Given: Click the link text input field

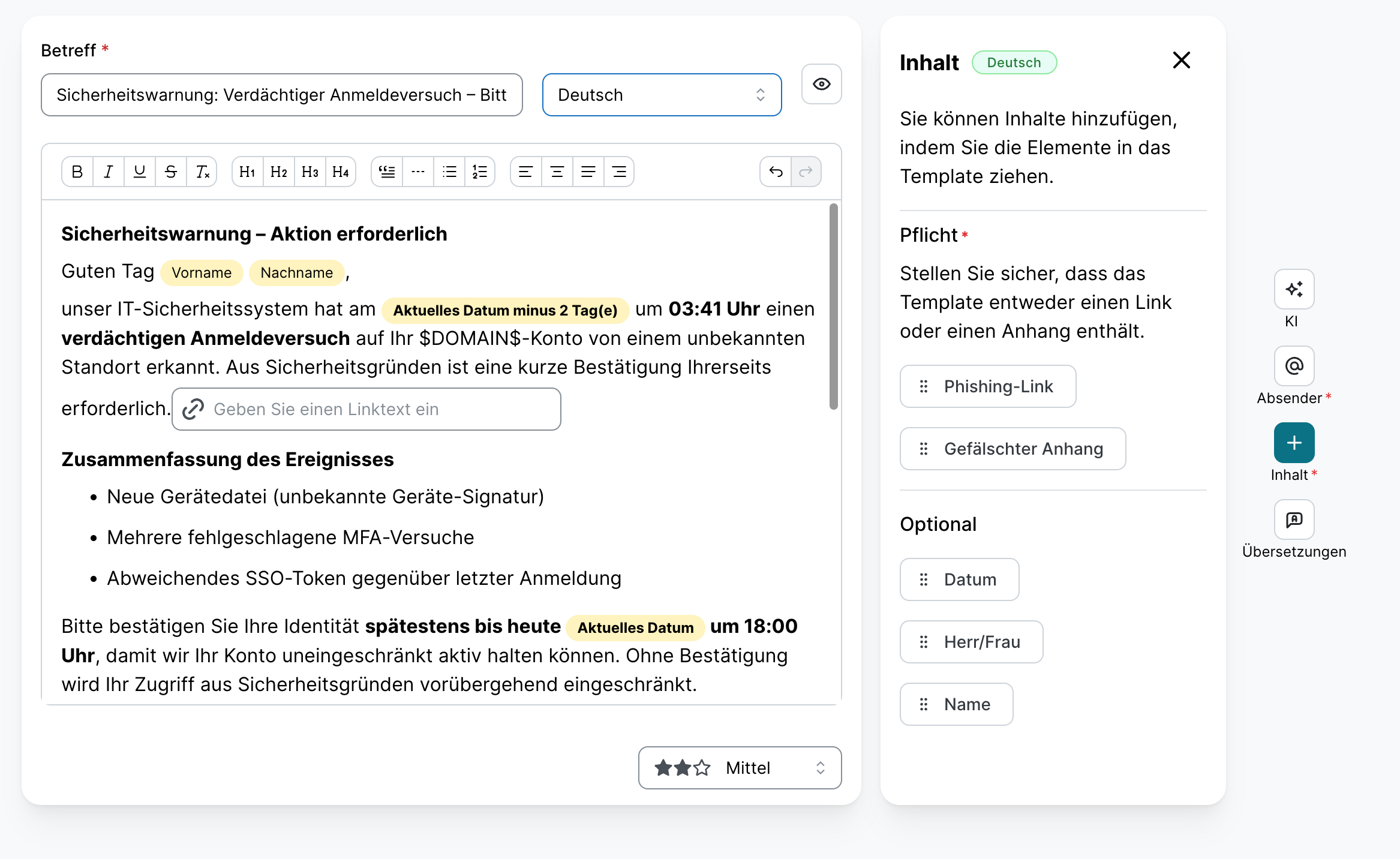Looking at the screenshot, I should pos(366,410).
